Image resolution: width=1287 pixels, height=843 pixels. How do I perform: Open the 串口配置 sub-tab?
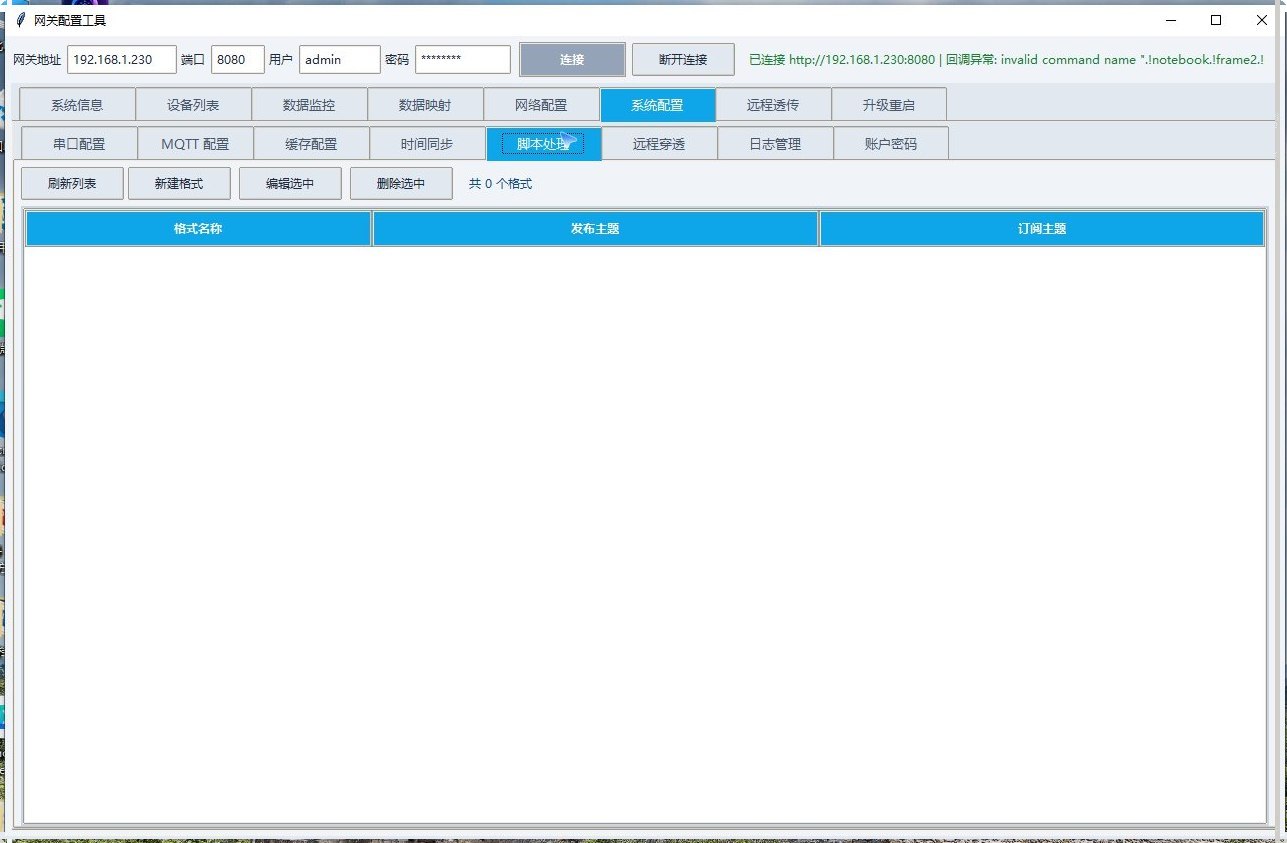[79, 143]
